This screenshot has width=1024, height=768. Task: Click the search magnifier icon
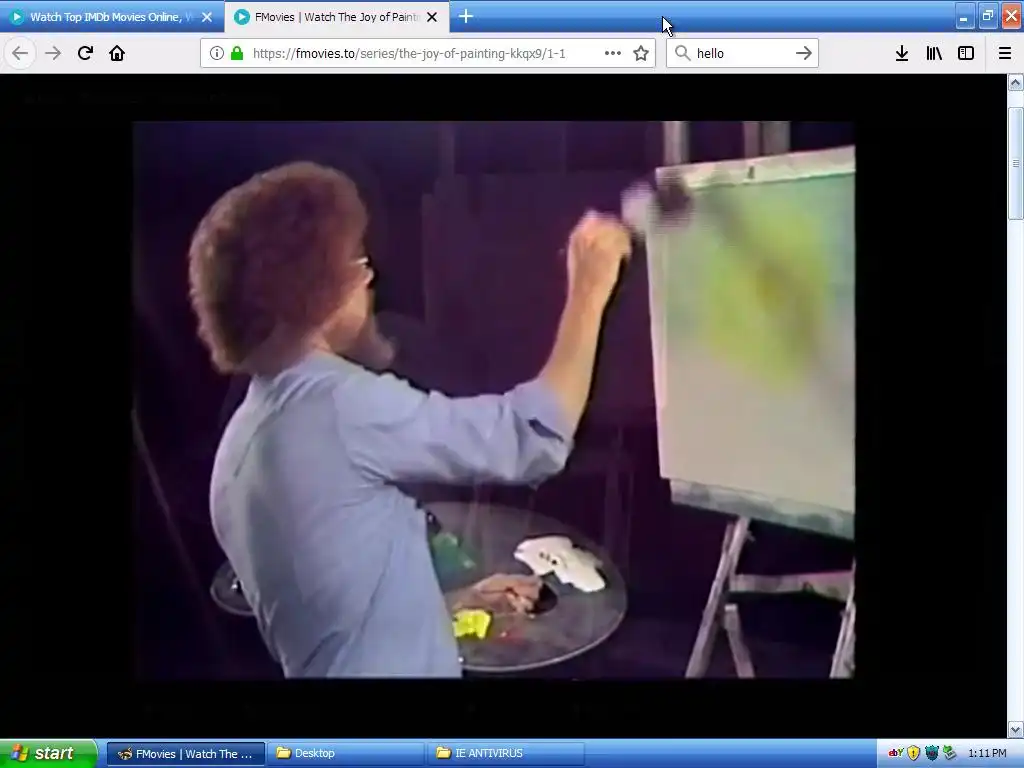point(682,53)
